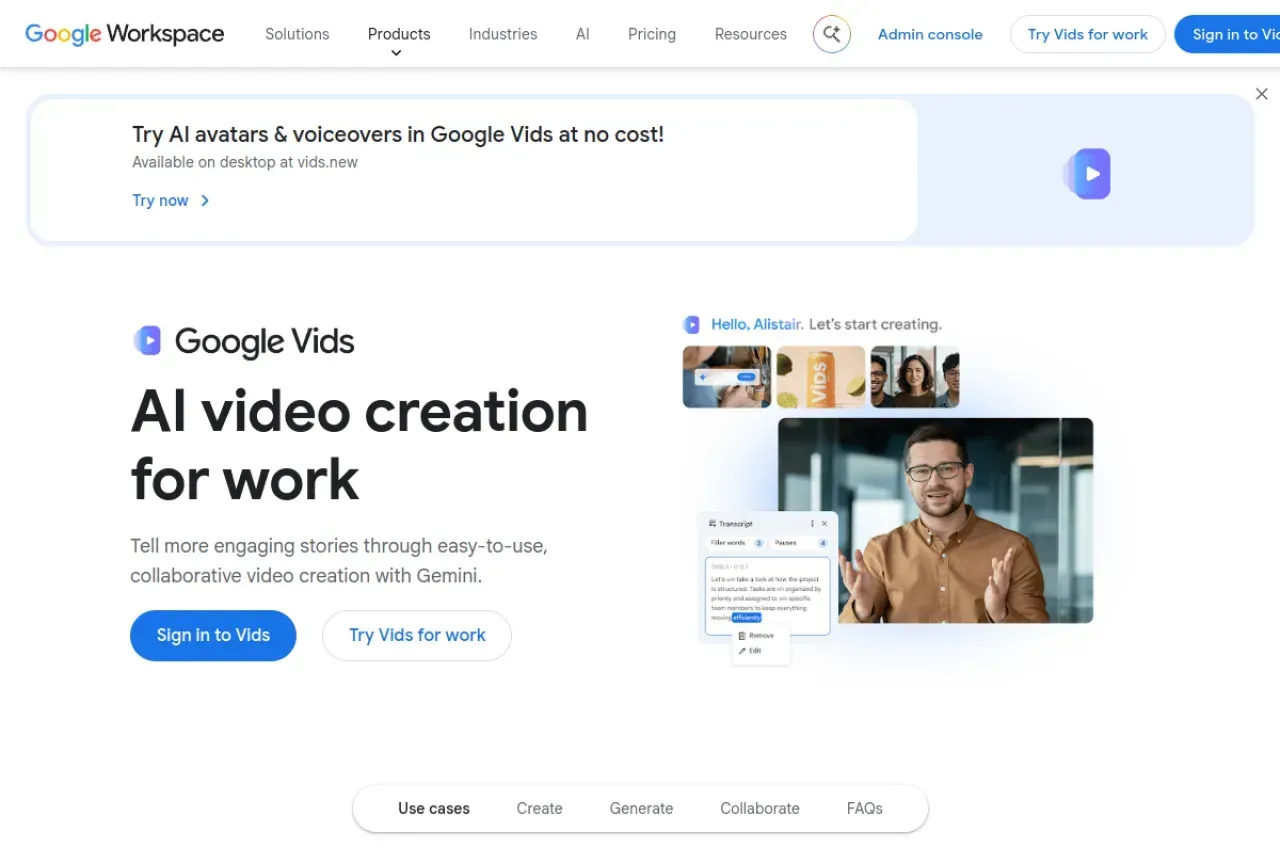1280x853 pixels.
Task: Click the 'AI video creation for work' heading
Action: 359,444
